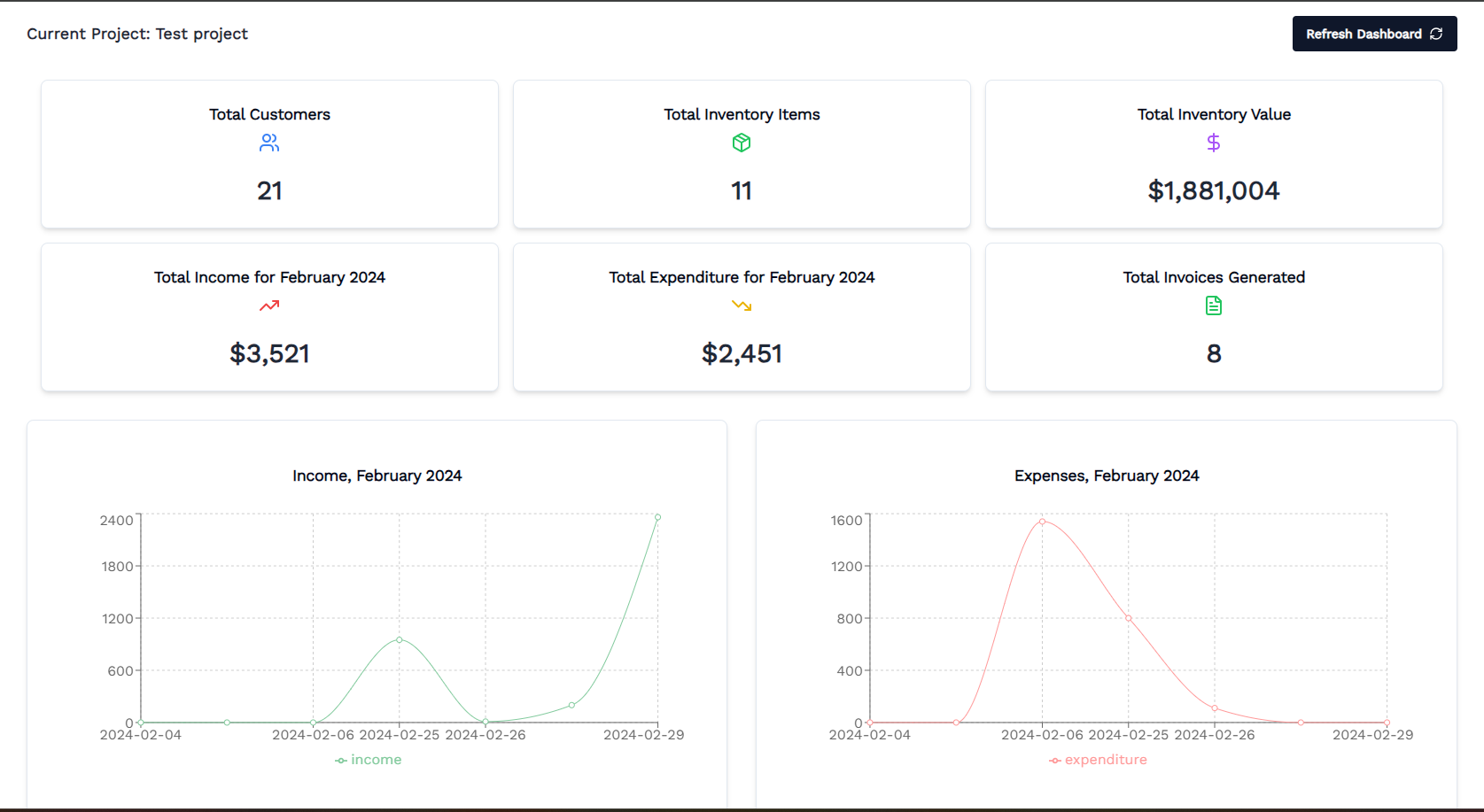Click the Current Project: Test project label
1484x812 pixels.
click(x=137, y=34)
